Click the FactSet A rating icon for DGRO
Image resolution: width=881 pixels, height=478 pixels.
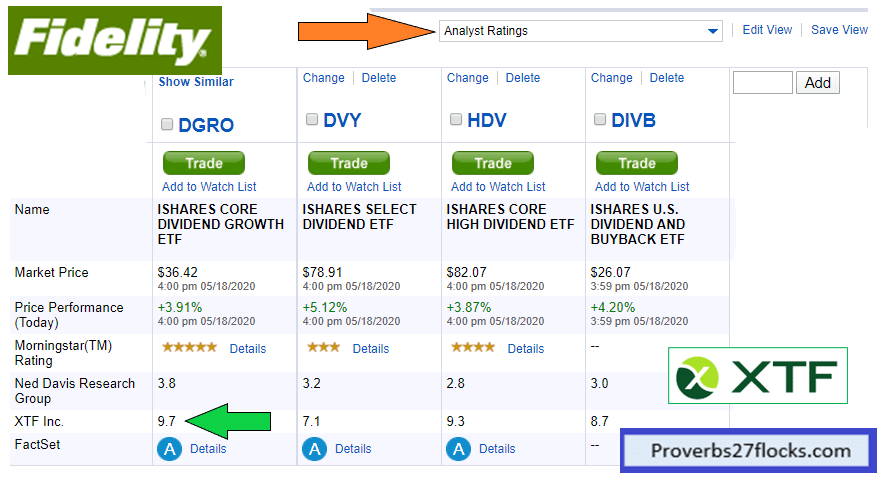click(x=169, y=449)
